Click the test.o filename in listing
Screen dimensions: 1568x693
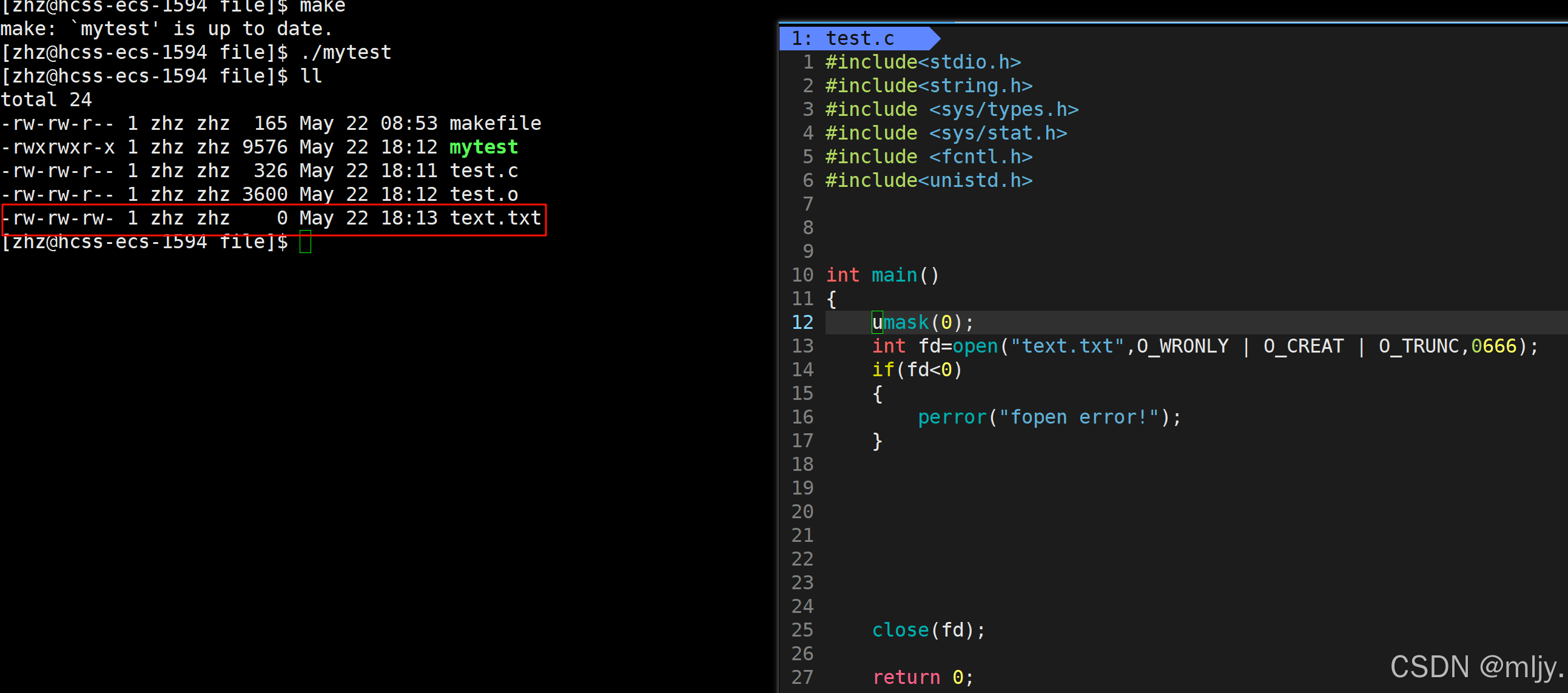(483, 194)
